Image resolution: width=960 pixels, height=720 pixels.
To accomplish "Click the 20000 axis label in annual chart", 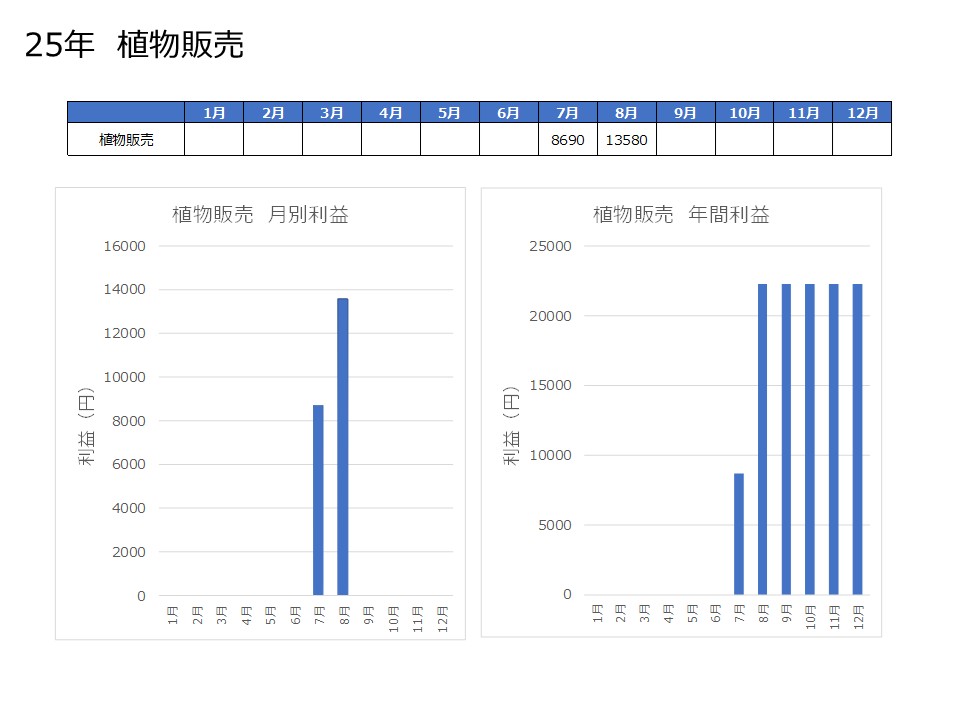I will pos(550,316).
